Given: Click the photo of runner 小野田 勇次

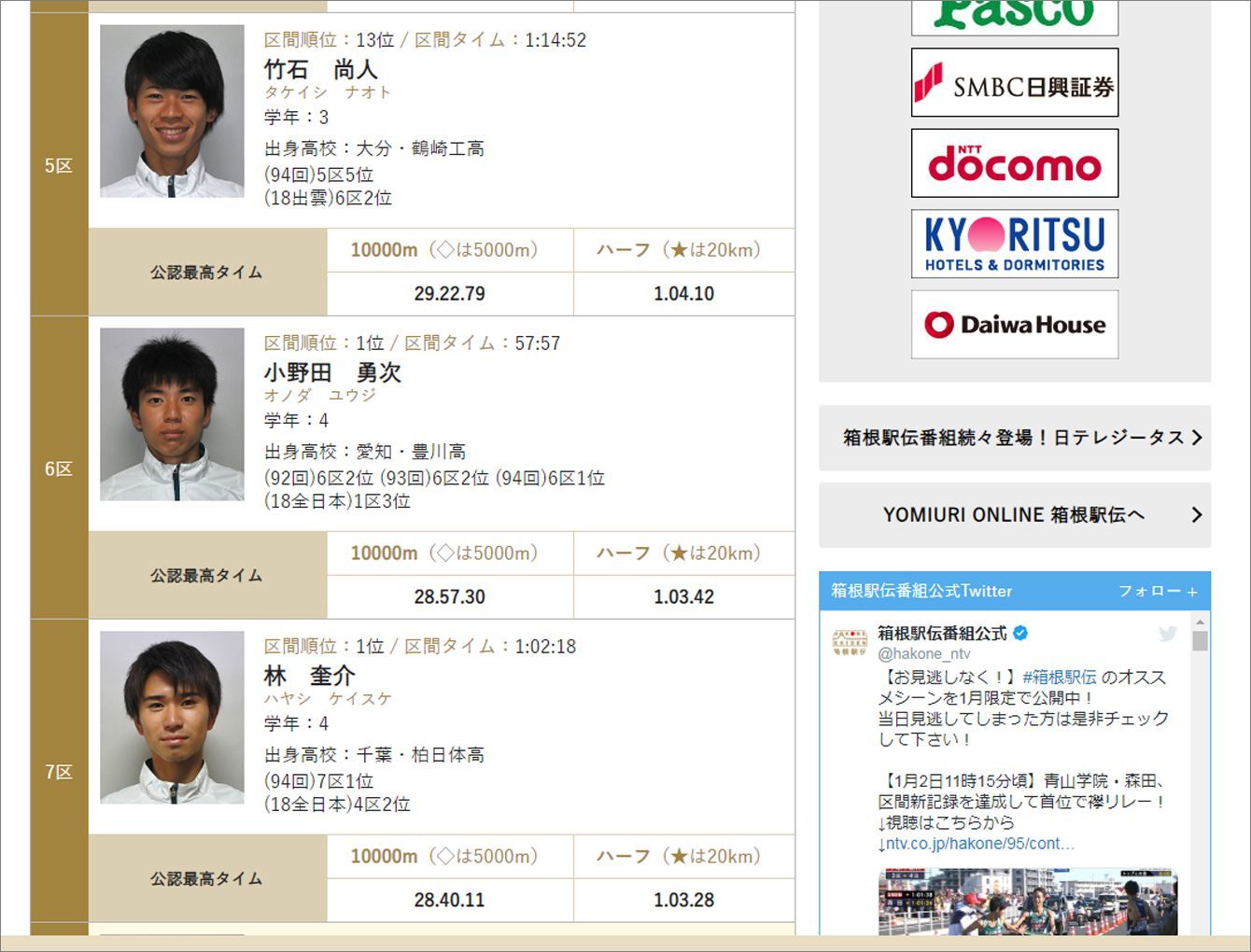Looking at the screenshot, I should tap(172, 414).
